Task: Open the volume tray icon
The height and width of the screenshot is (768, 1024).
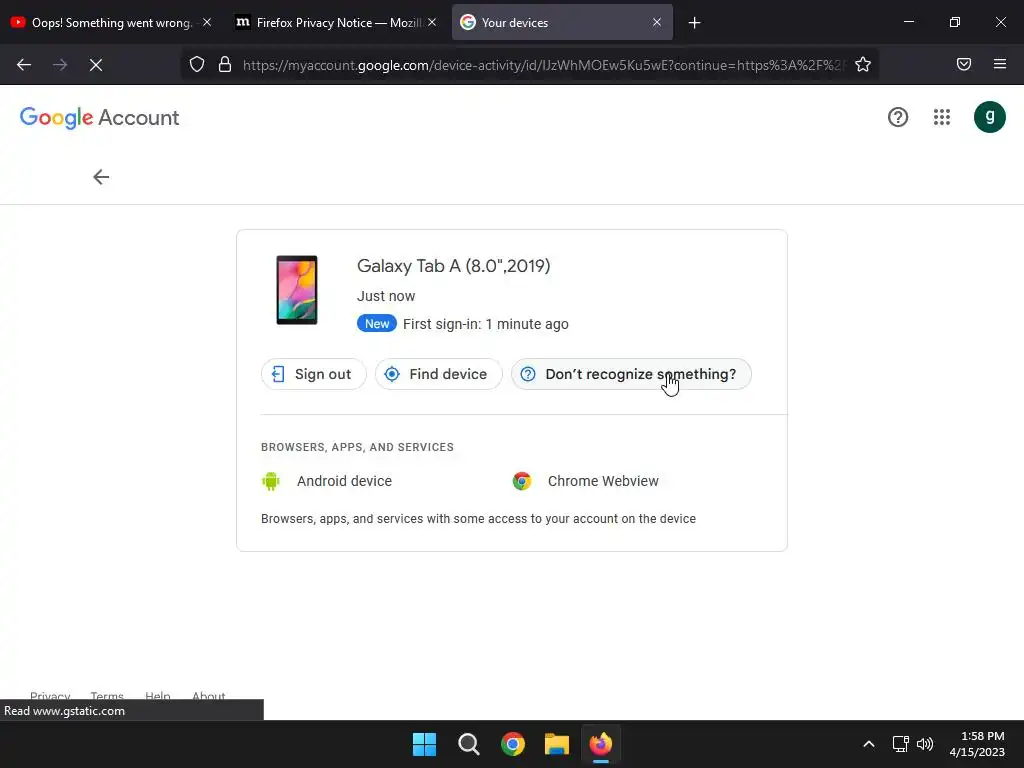Action: tap(925, 744)
